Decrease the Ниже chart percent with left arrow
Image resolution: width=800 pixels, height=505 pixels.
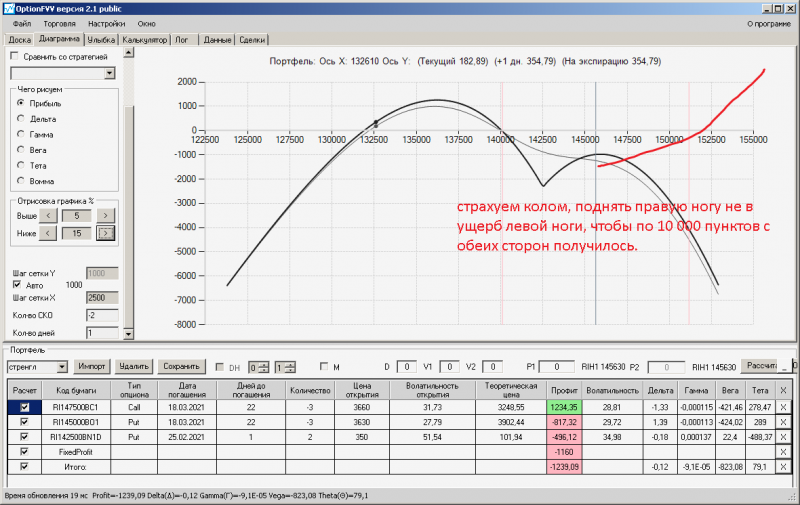click(48, 233)
